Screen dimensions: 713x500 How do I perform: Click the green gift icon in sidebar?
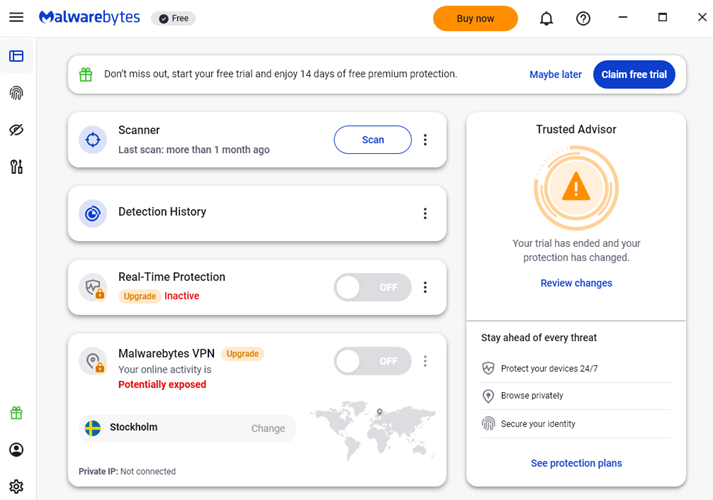16,413
